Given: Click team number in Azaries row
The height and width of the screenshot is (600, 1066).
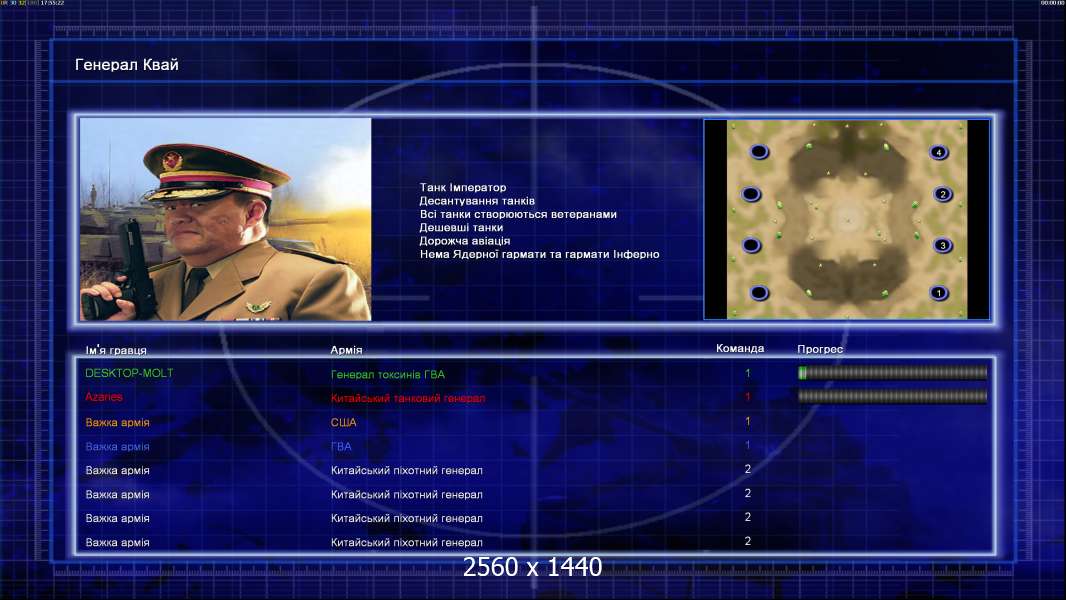Looking at the screenshot, I should [747, 397].
